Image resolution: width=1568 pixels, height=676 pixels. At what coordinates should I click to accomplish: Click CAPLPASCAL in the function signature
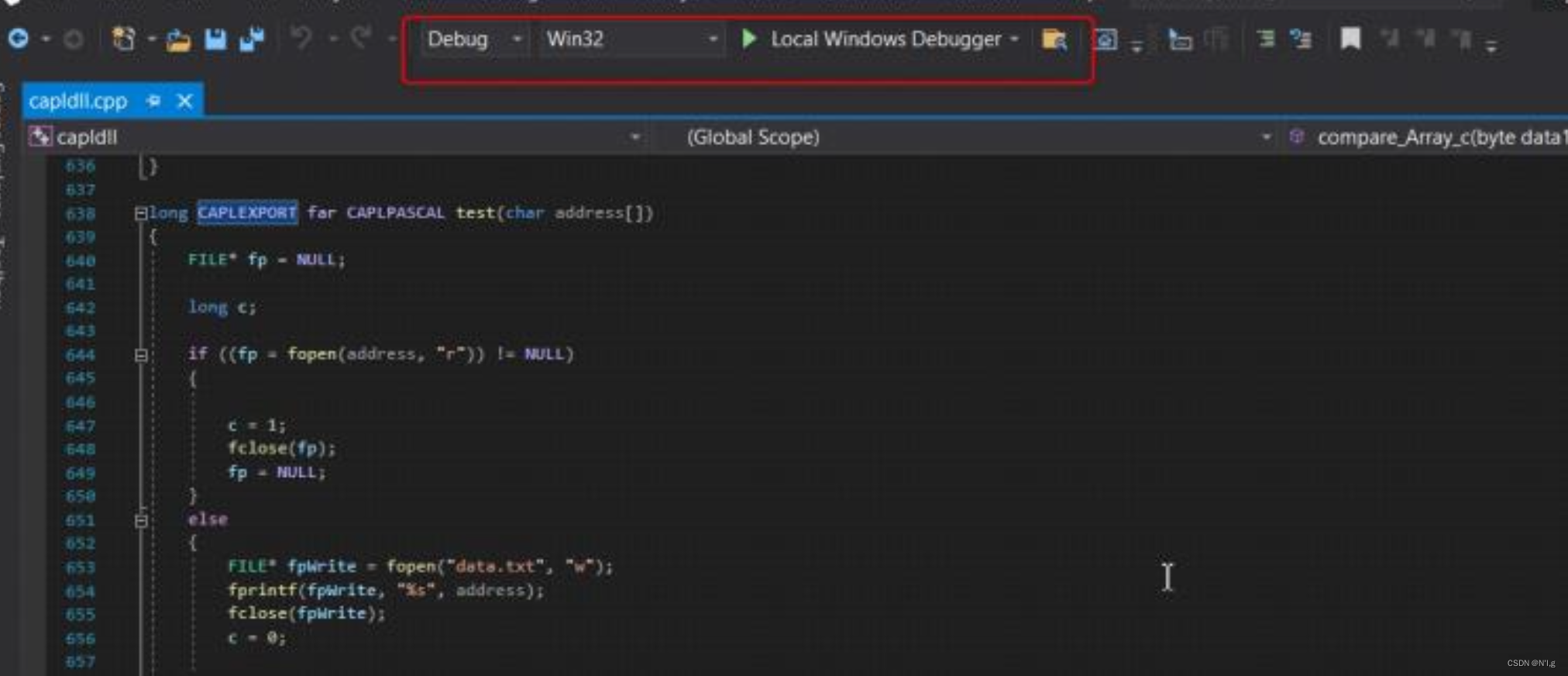[x=395, y=212]
